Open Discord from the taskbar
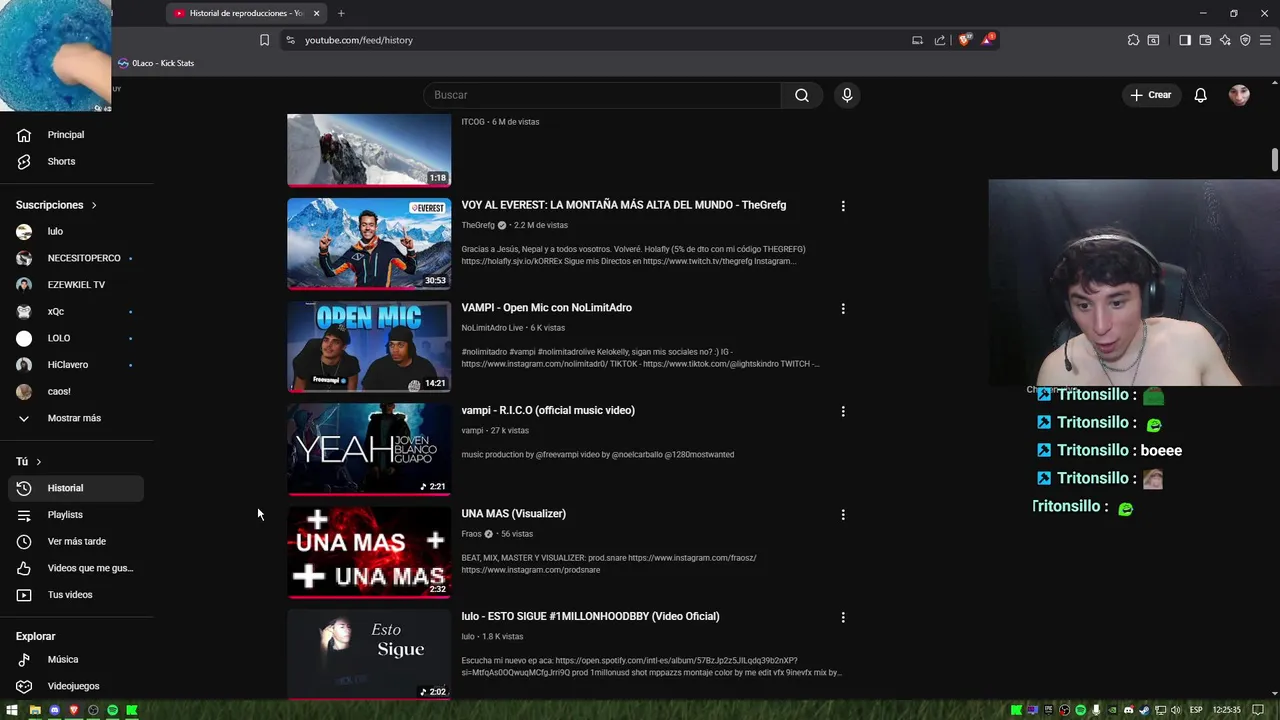Viewport: 1280px width, 720px height. 54,710
